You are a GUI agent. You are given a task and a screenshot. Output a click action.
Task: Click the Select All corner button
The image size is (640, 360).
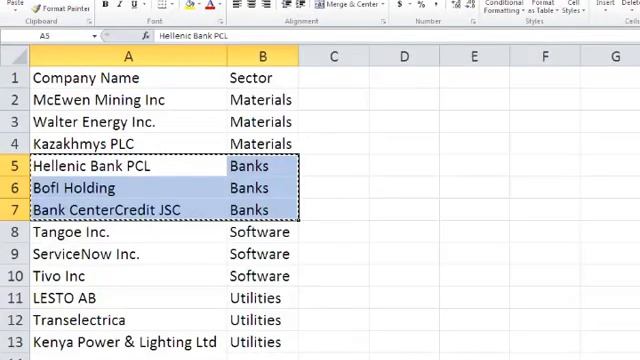[x=15, y=56]
